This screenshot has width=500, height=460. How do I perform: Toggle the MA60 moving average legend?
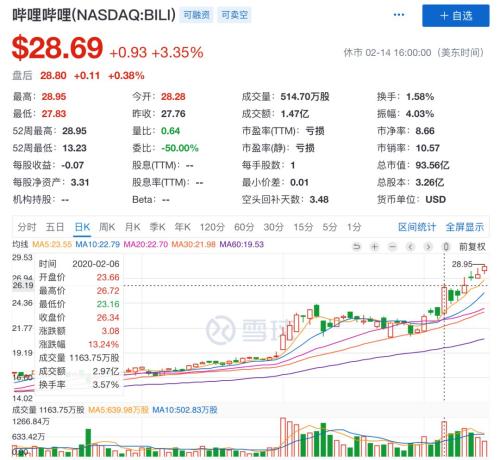pos(242,244)
